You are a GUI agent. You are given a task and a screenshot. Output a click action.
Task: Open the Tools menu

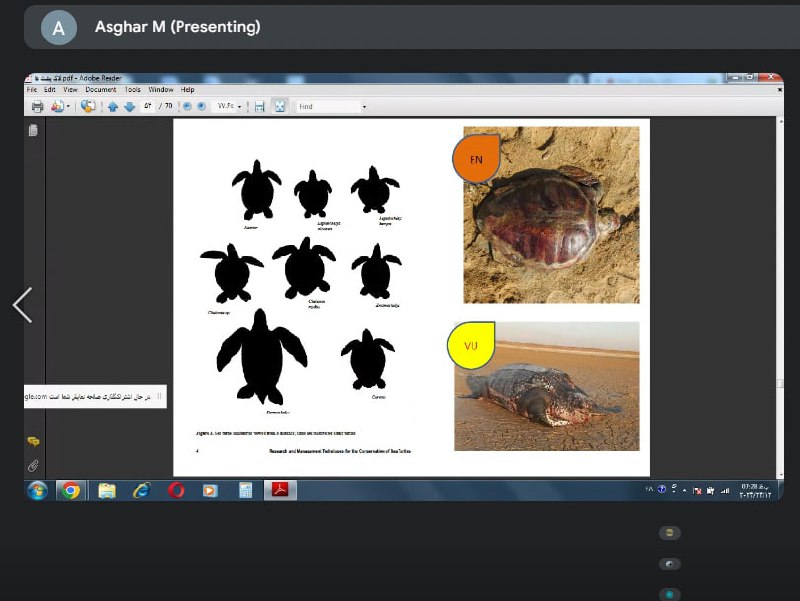coord(133,89)
